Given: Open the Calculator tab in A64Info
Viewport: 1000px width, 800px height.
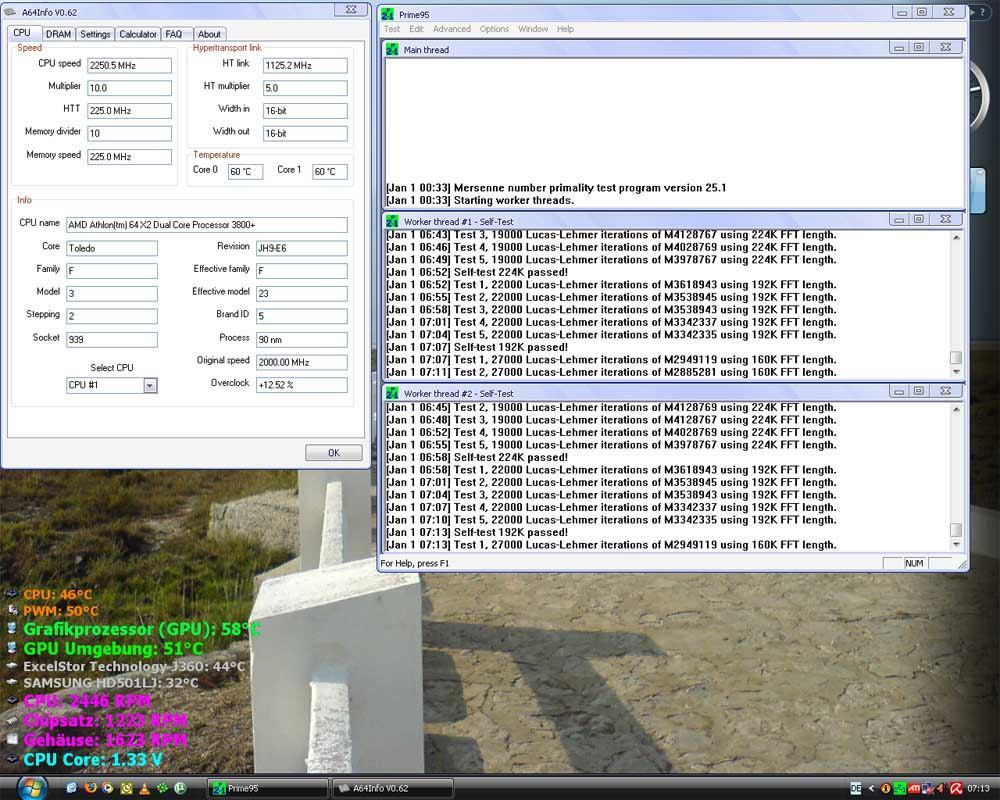Looking at the screenshot, I should [x=138, y=34].
